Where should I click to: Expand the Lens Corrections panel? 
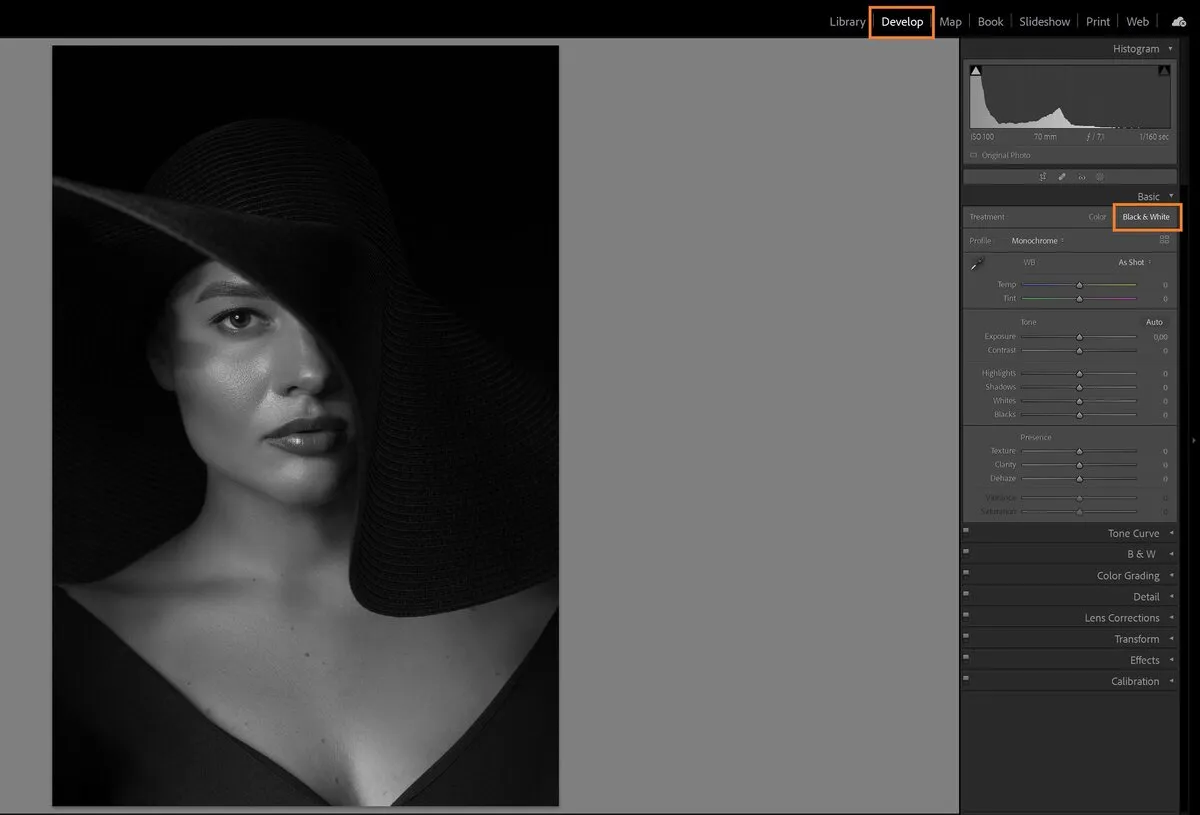[1171, 618]
